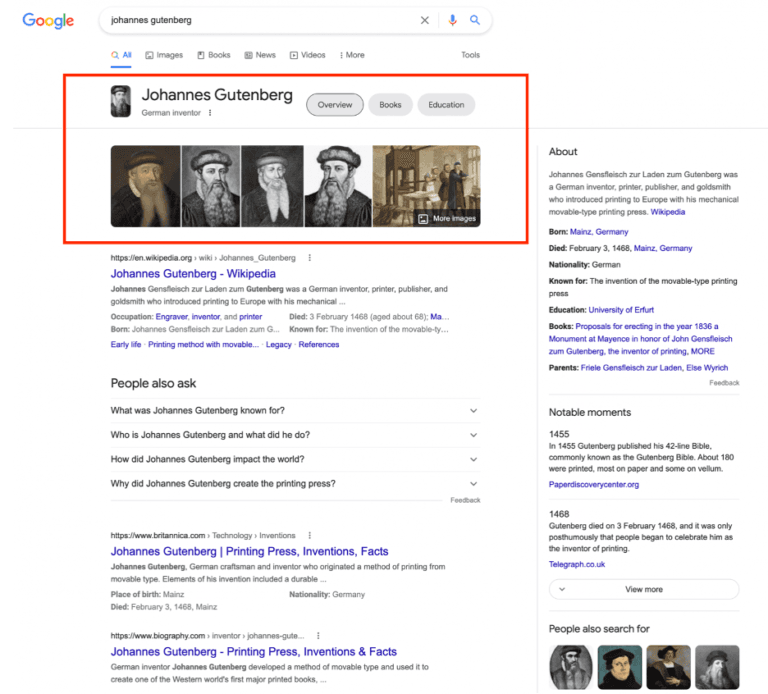Open the References sitelink
This screenshot has height=694, width=768.
point(319,344)
